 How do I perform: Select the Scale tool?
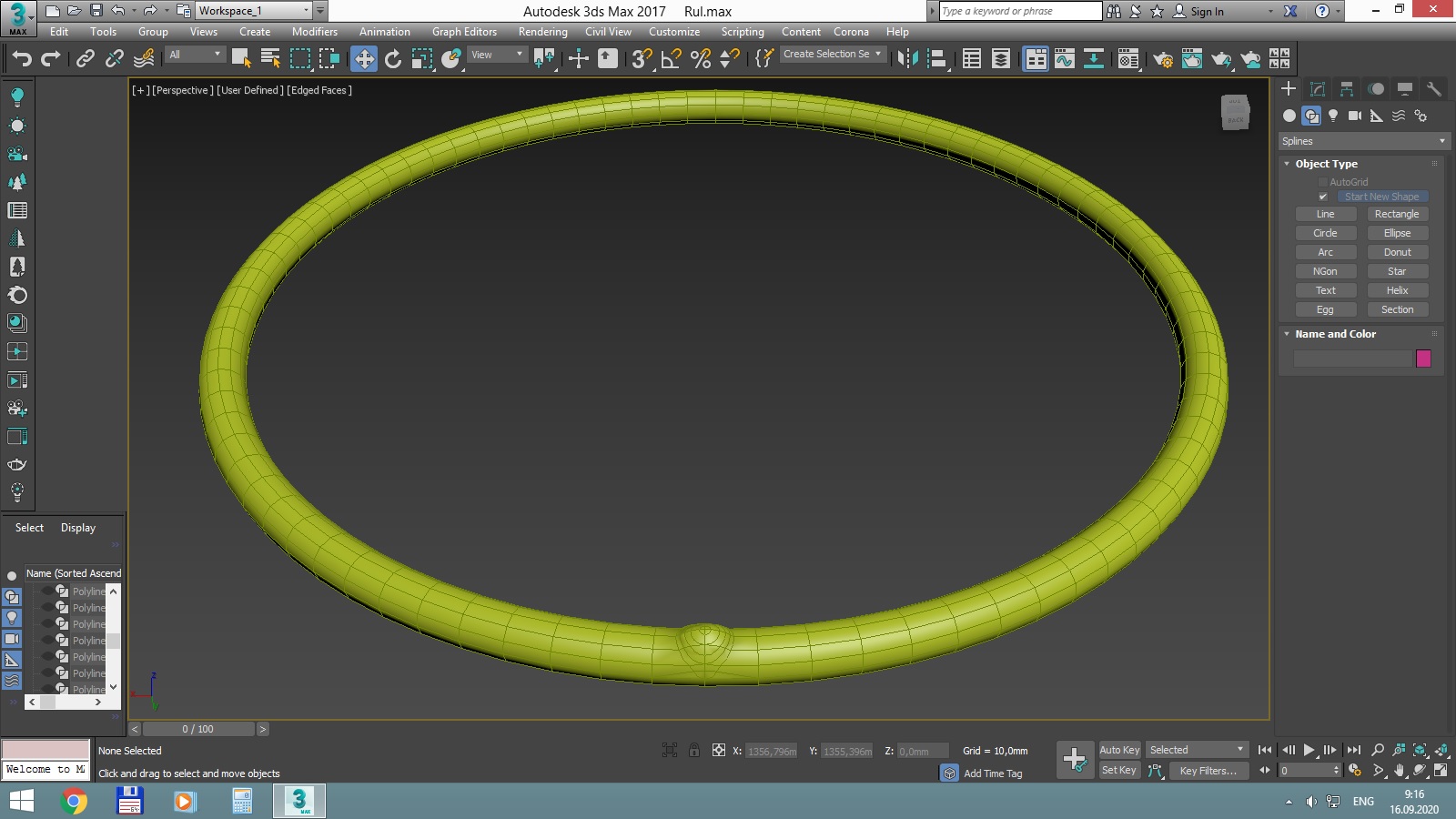[422, 59]
